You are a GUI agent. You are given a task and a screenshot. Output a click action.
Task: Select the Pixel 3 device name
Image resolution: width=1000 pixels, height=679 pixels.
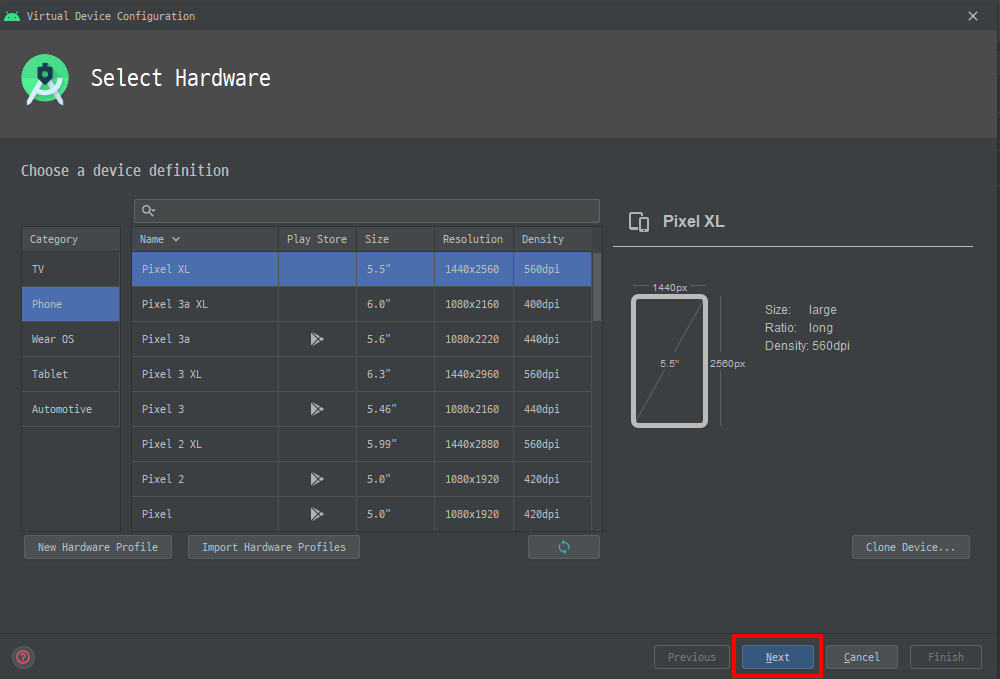163,409
